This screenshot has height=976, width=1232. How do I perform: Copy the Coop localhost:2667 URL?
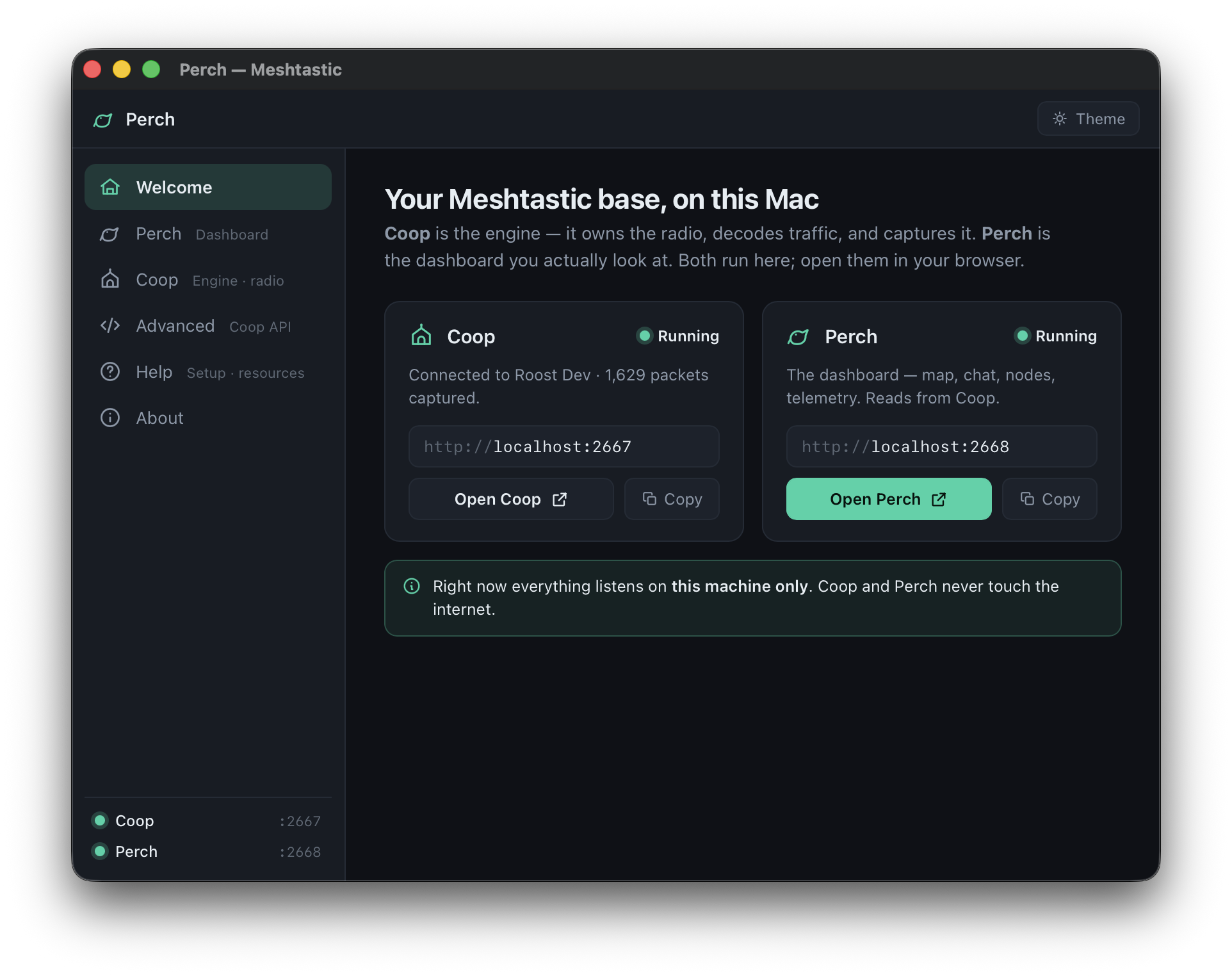(672, 499)
